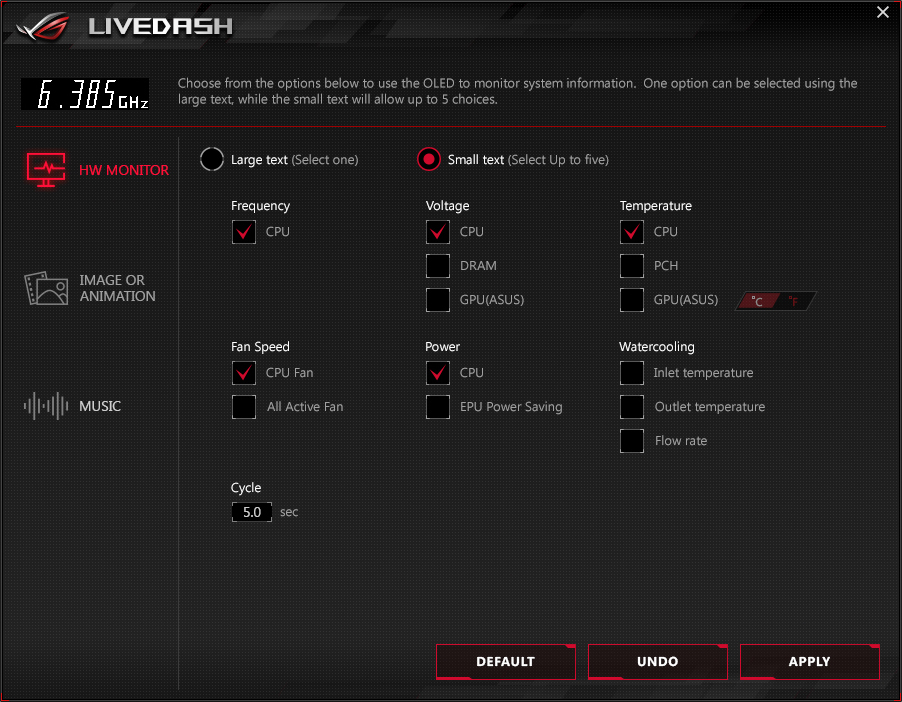Click the 6.385 GHz OLED preview

tap(85, 94)
